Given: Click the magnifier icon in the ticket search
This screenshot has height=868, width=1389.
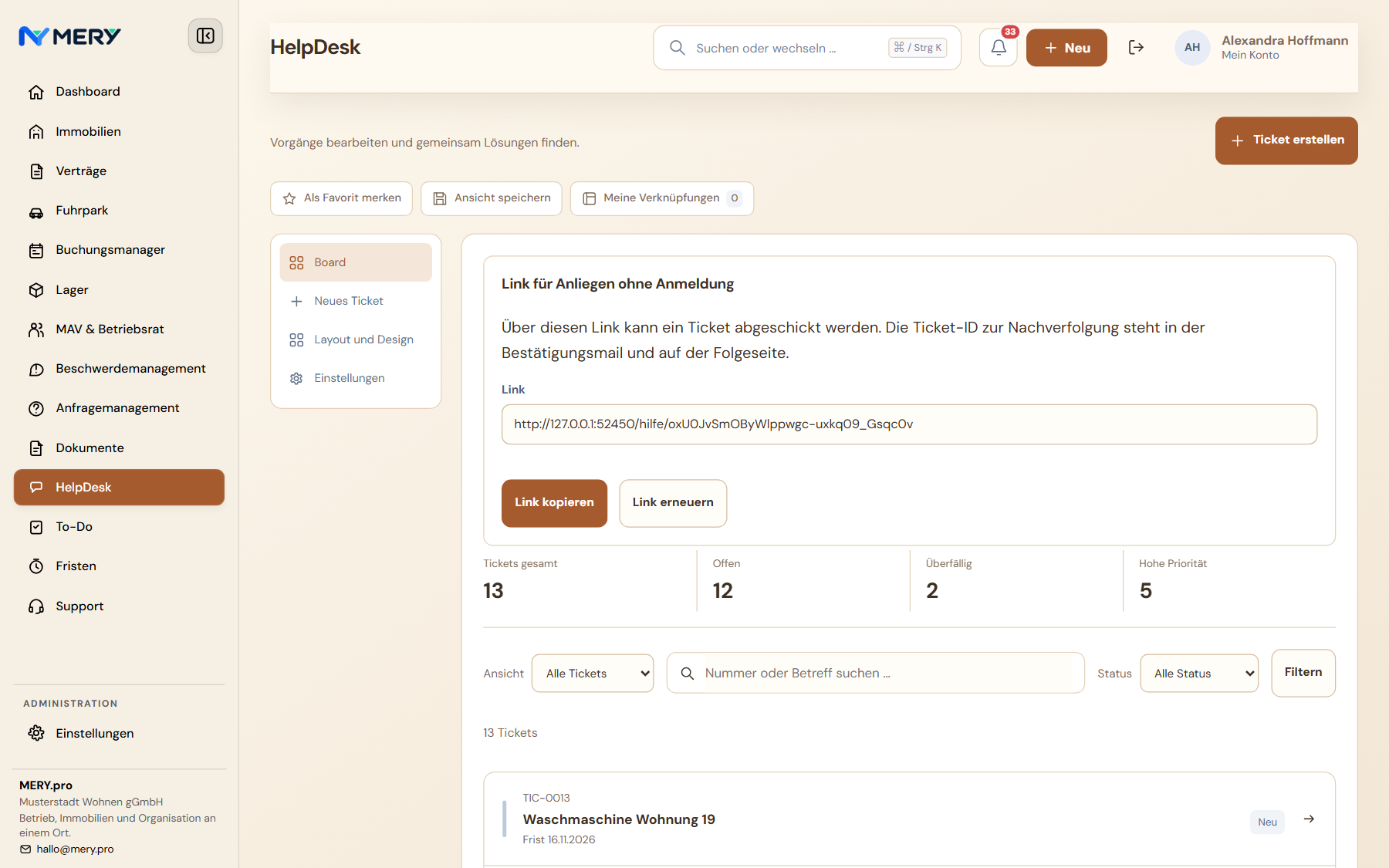Looking at the screenshot, I should coord(687,674).
